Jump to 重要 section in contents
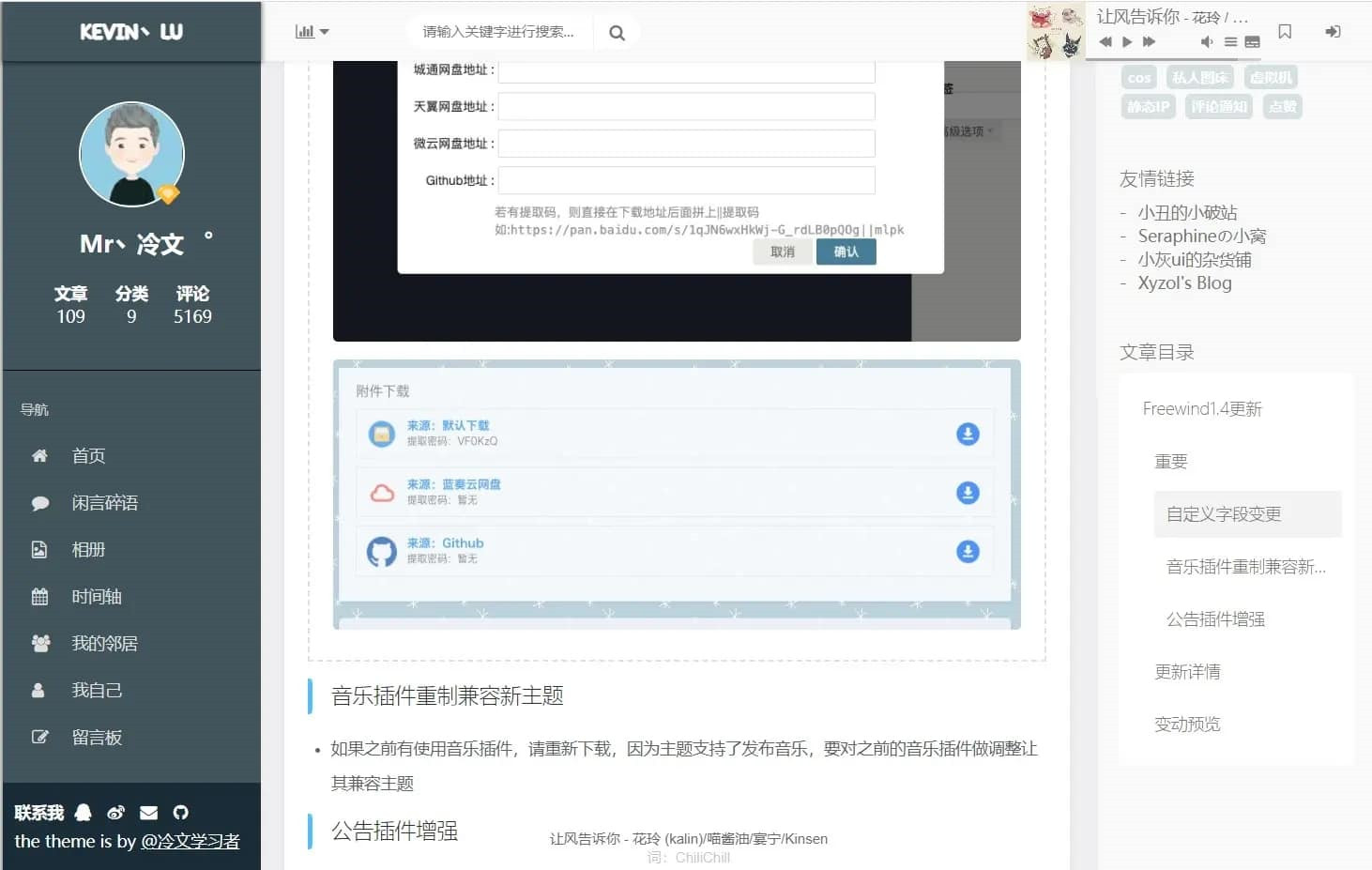The width and height of the screenshot is (1372, 870). (x=1170, y=462)
